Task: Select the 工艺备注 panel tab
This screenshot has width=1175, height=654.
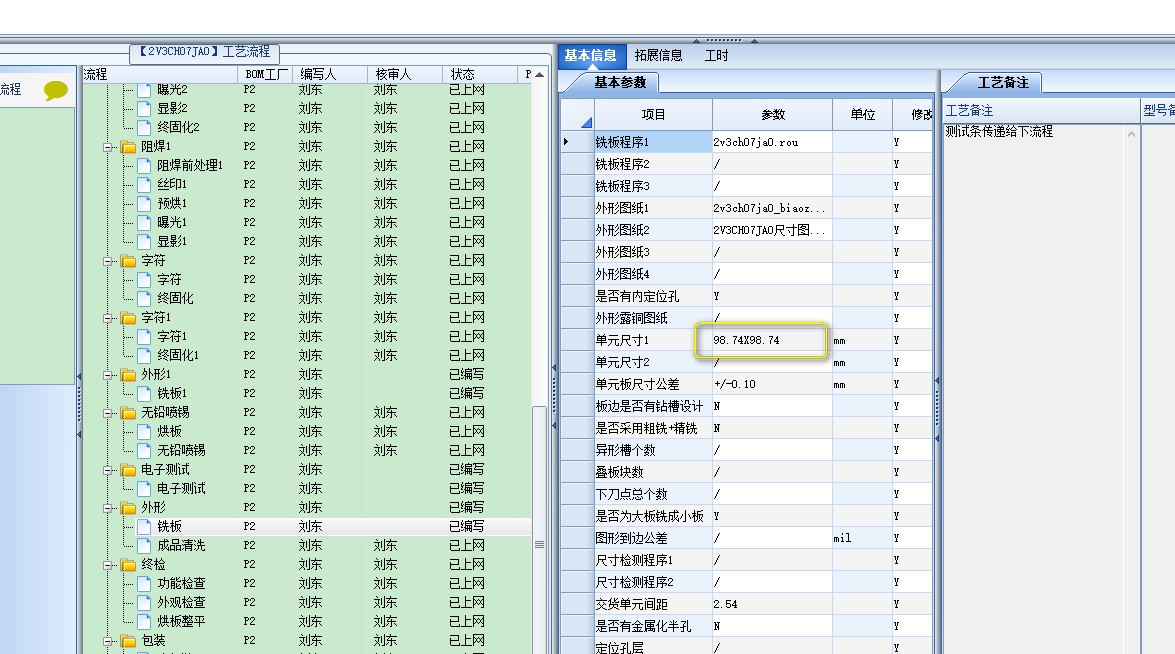Action: click(x=1003, y=82)
